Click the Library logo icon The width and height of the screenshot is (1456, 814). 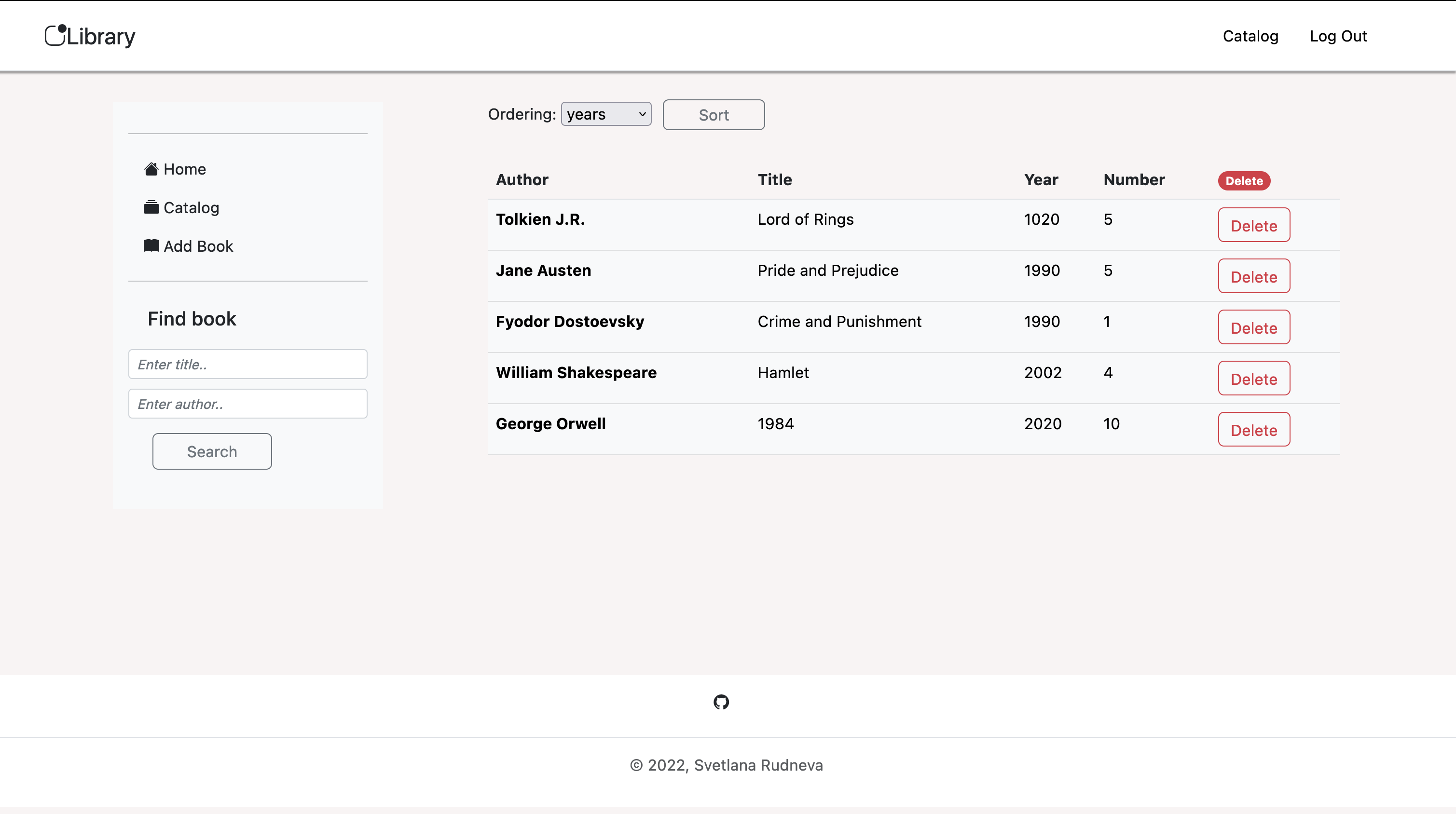point(56,35)
